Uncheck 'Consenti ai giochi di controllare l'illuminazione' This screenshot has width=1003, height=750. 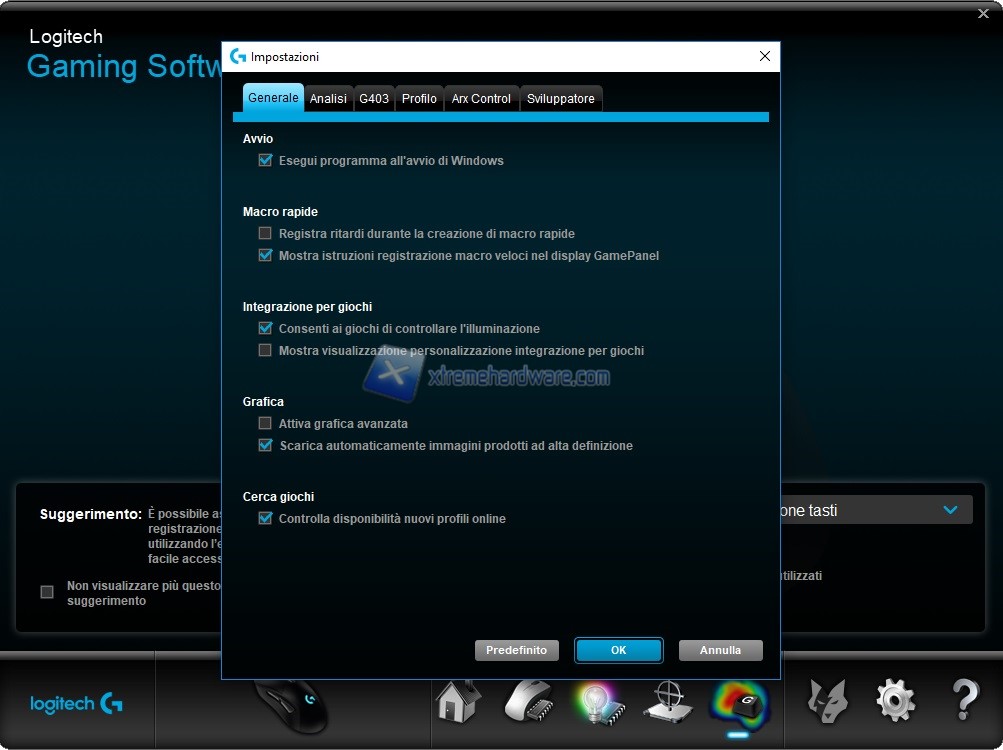tap(265, 328)
